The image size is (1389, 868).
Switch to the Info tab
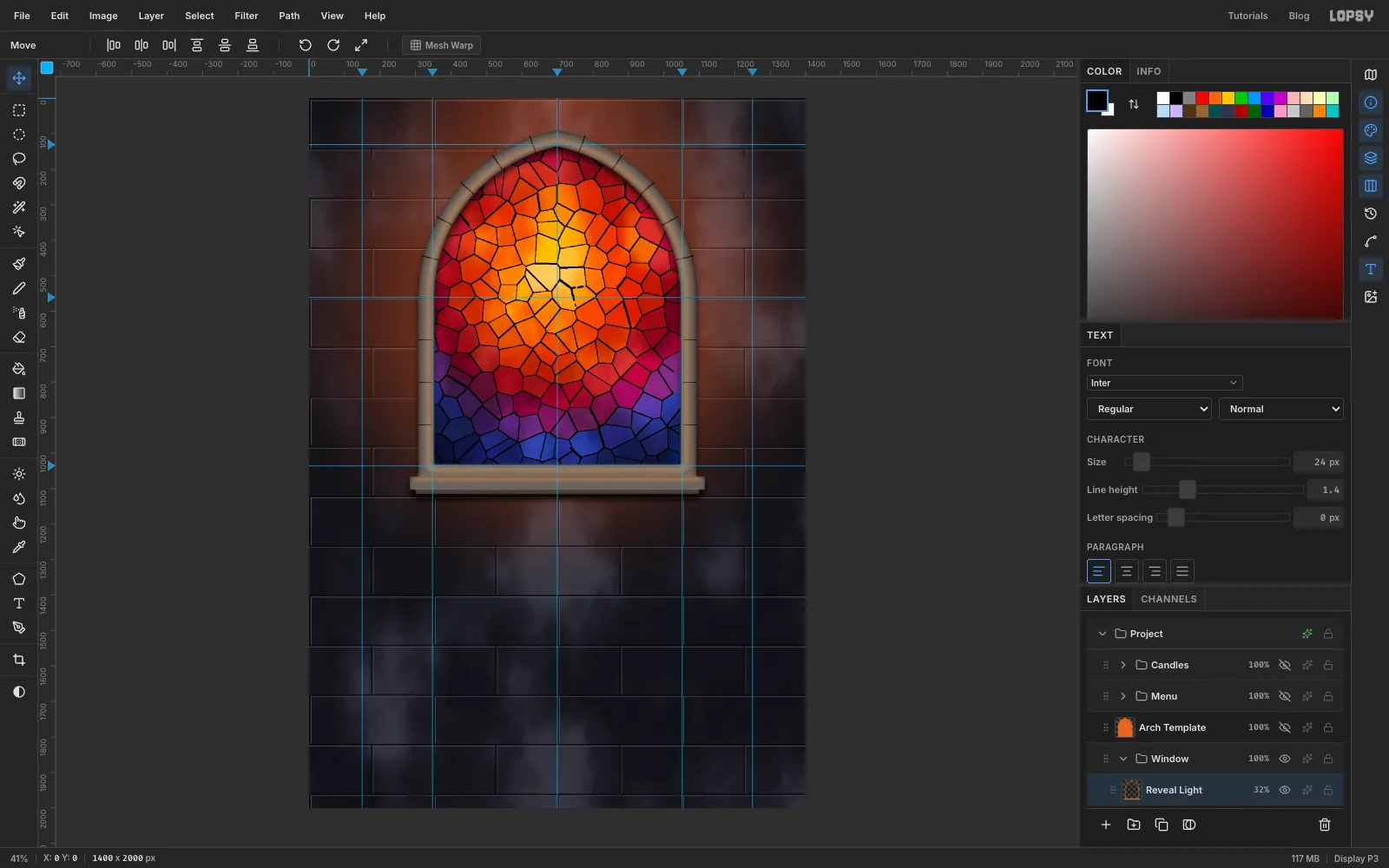1149,71
